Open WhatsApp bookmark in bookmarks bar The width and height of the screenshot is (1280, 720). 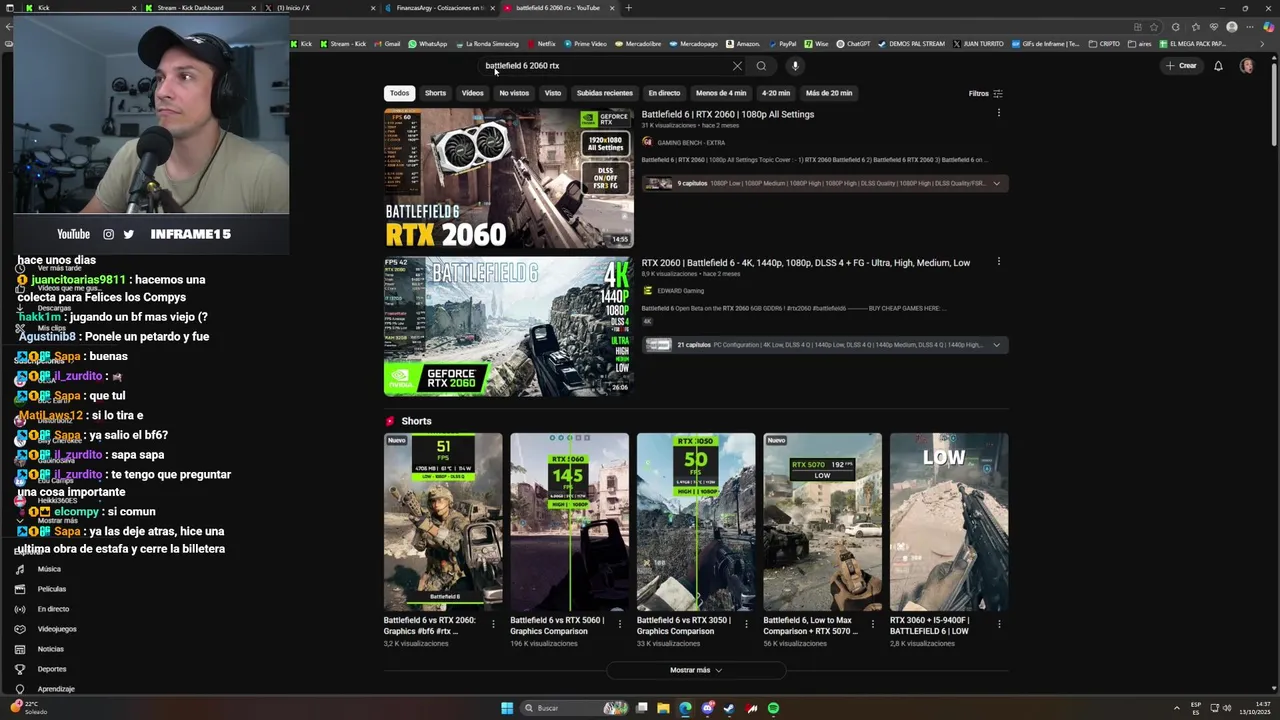427,44
